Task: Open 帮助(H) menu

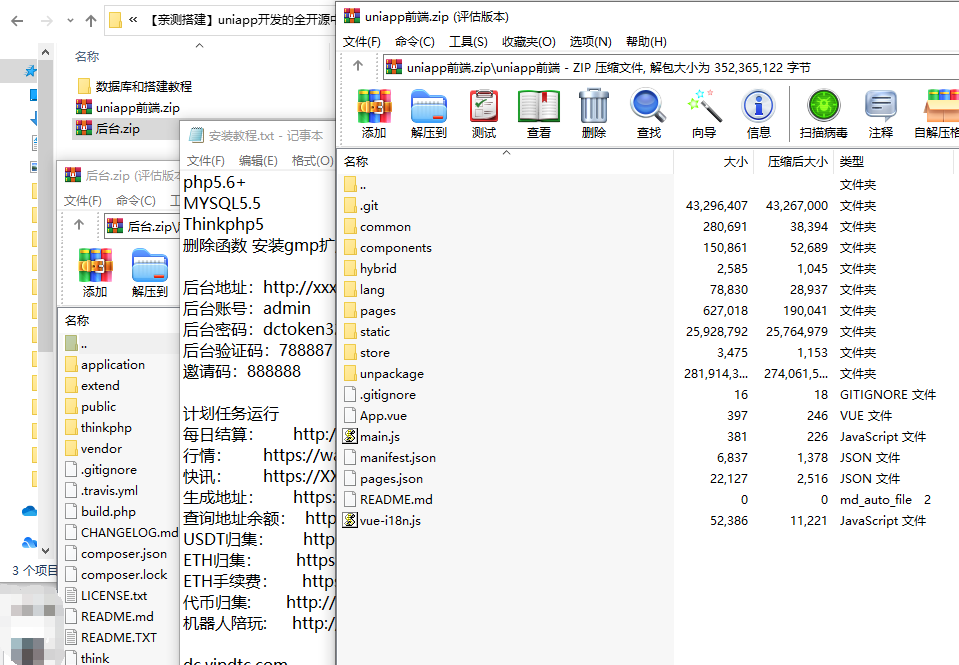Action: pos(646,42)
